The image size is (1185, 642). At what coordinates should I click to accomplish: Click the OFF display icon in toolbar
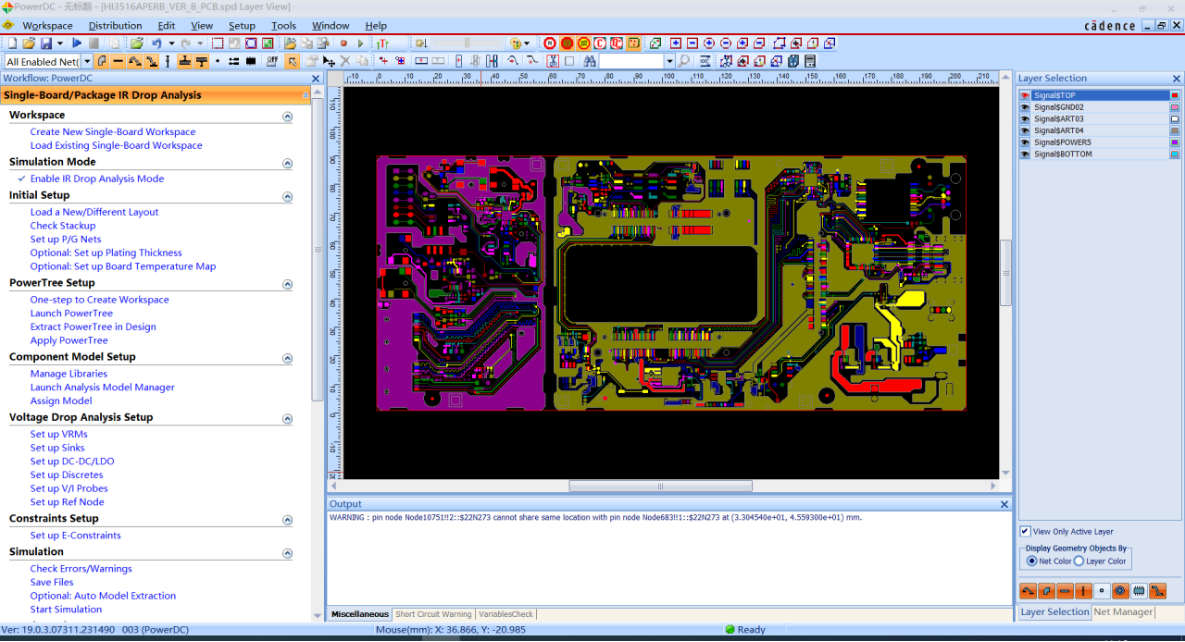[272, 61]
